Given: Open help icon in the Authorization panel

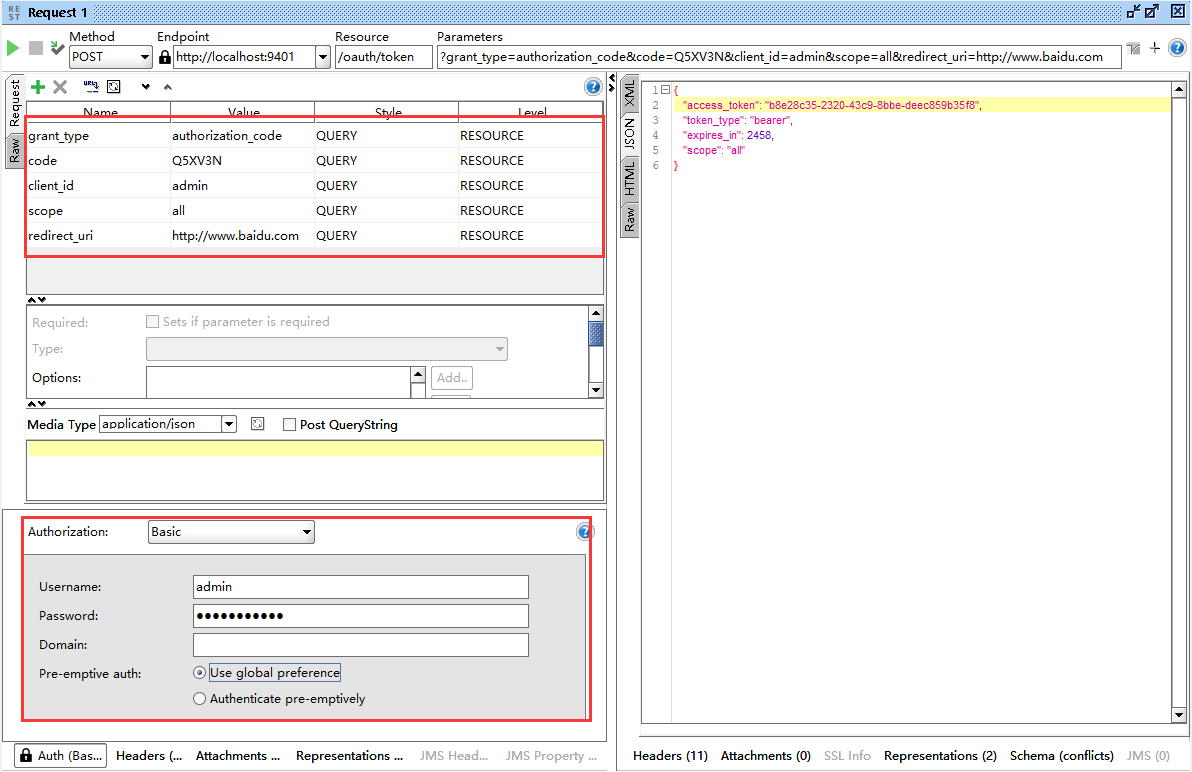Looking at the screenshot, I should [585, 532].
